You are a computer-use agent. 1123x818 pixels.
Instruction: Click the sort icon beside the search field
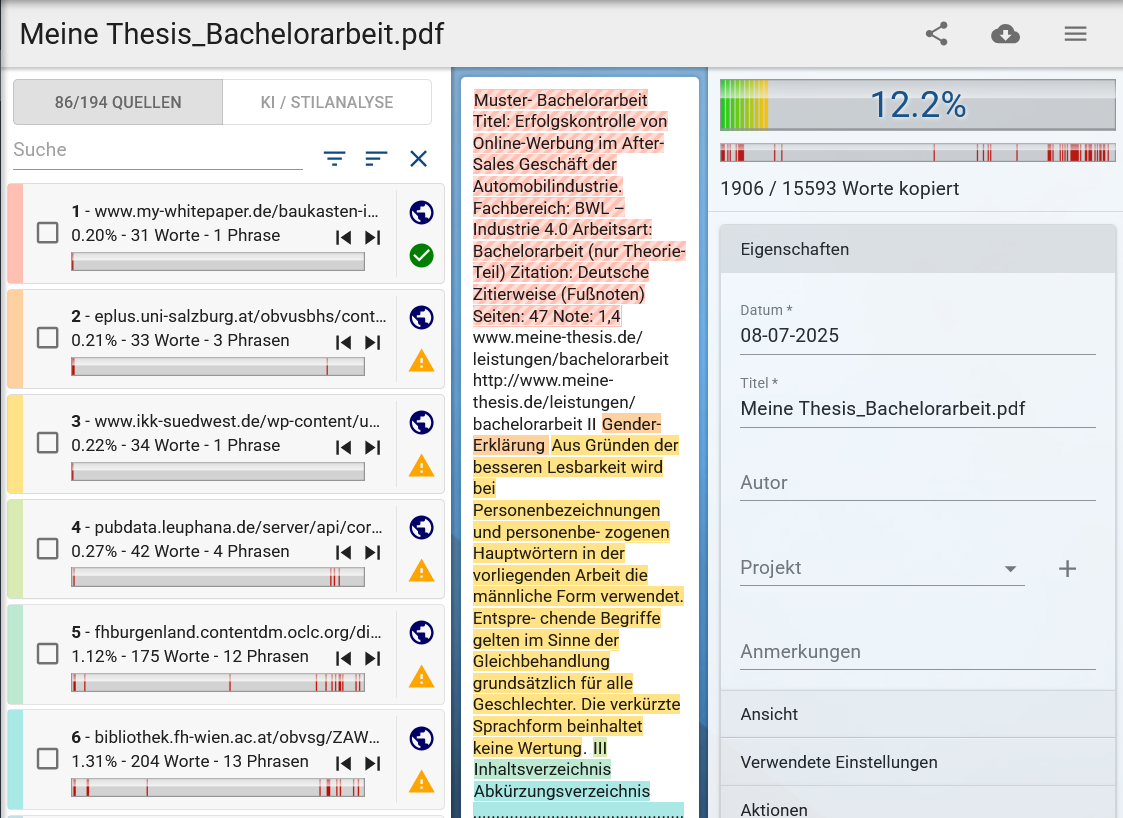click(376, 158)
